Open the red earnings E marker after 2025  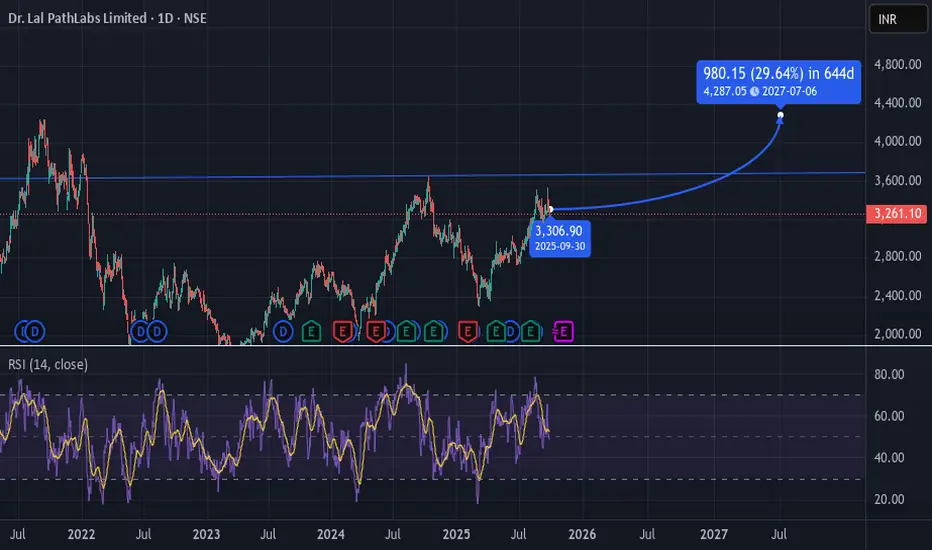[468, 331]
